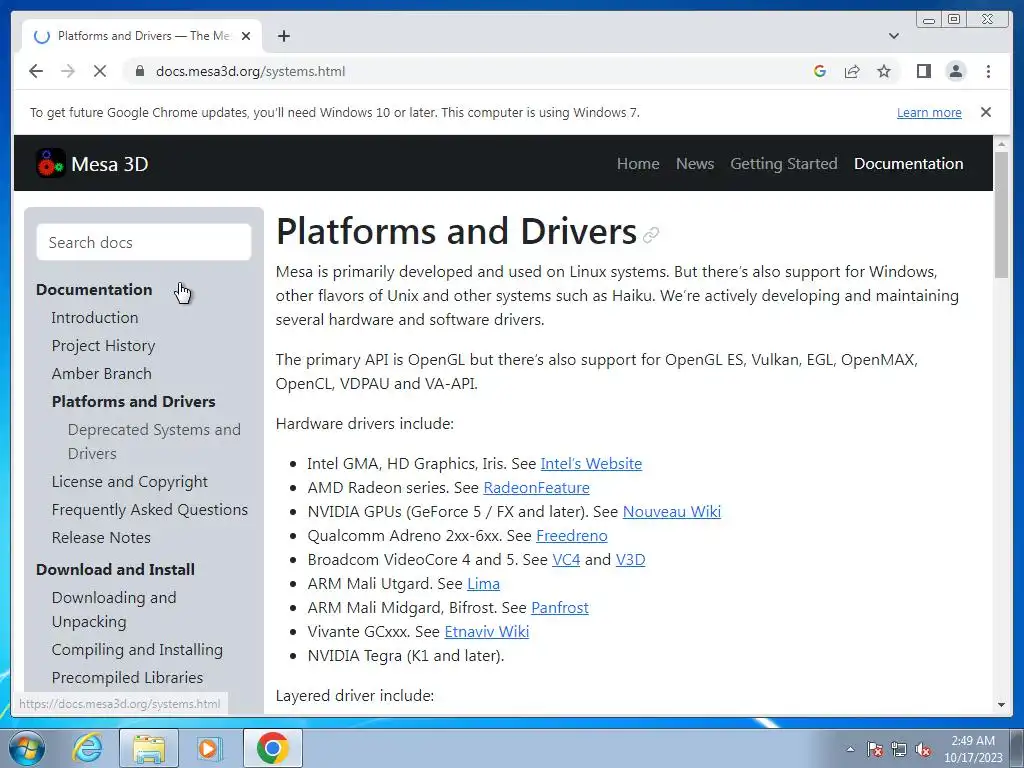Open the Freedreno link
This screenshot has width=1024, height=768.
(x=571, y=536)
